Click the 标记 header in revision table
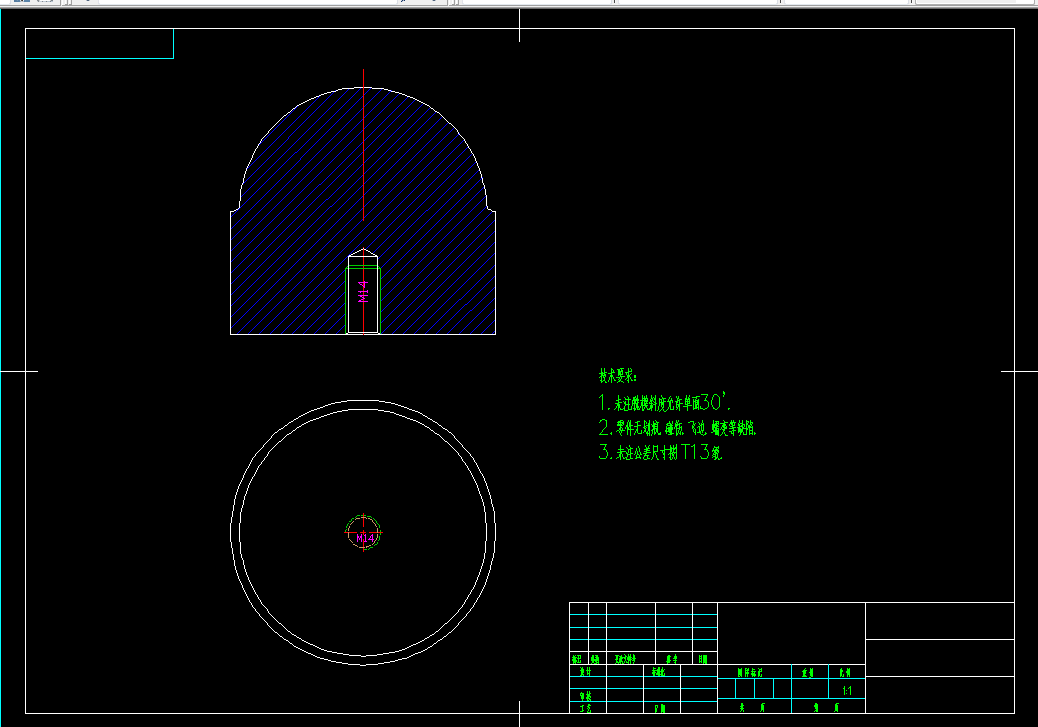1038x727 pixels. [576, 659]
